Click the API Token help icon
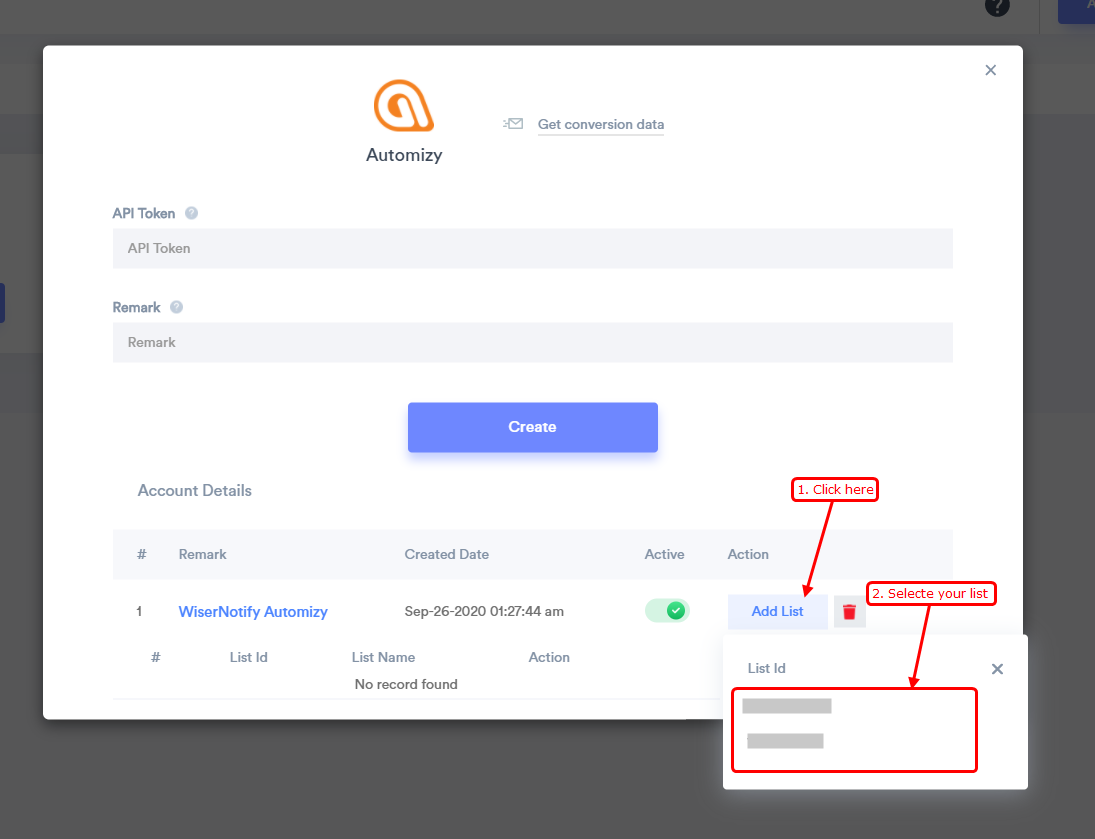The height and width of the screenshot is (839, 1095). point(191,213)
